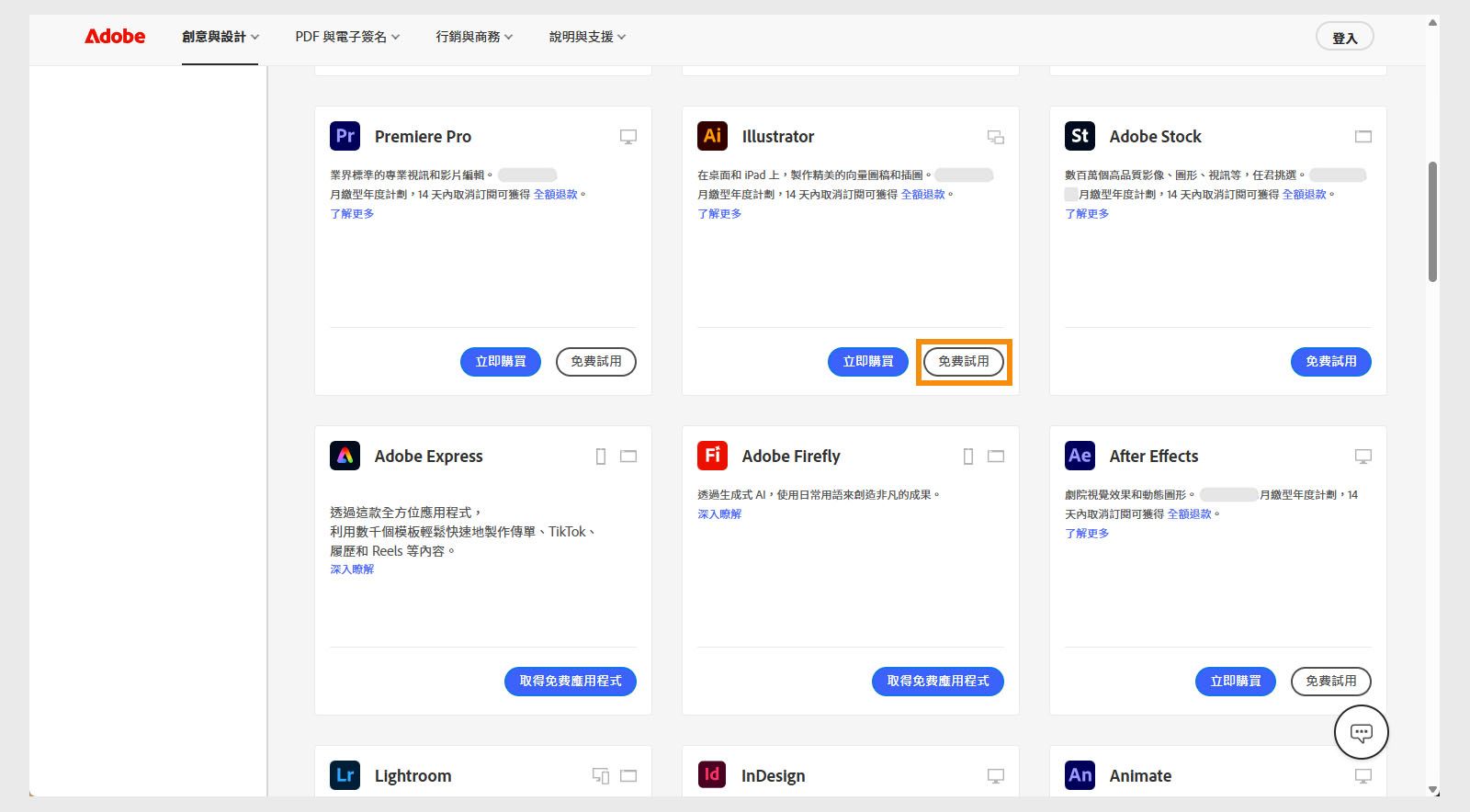Open 了解更多 link in Premiere Pro card
Image resolution: width=1470 pixels, height=812 pixels.
352,214
